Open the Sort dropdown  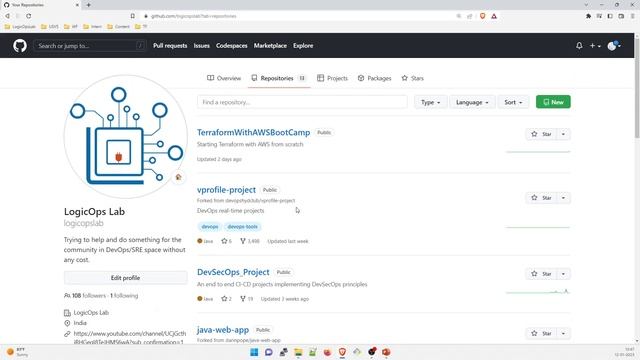513,102
